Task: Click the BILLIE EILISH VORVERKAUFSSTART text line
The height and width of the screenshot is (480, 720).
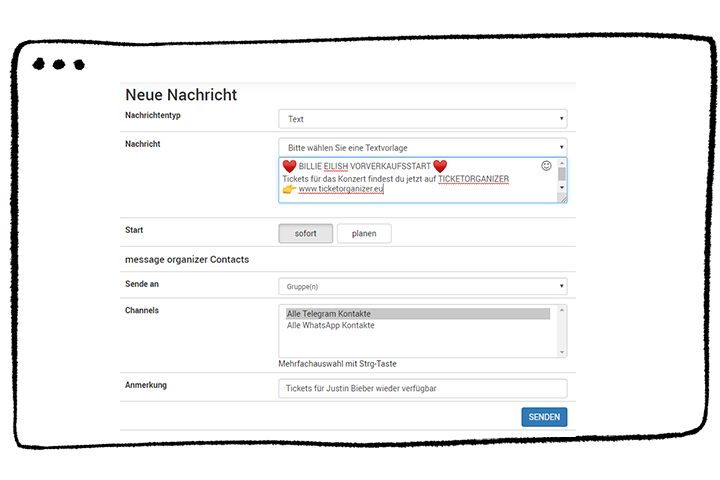Action: point(365,166)
